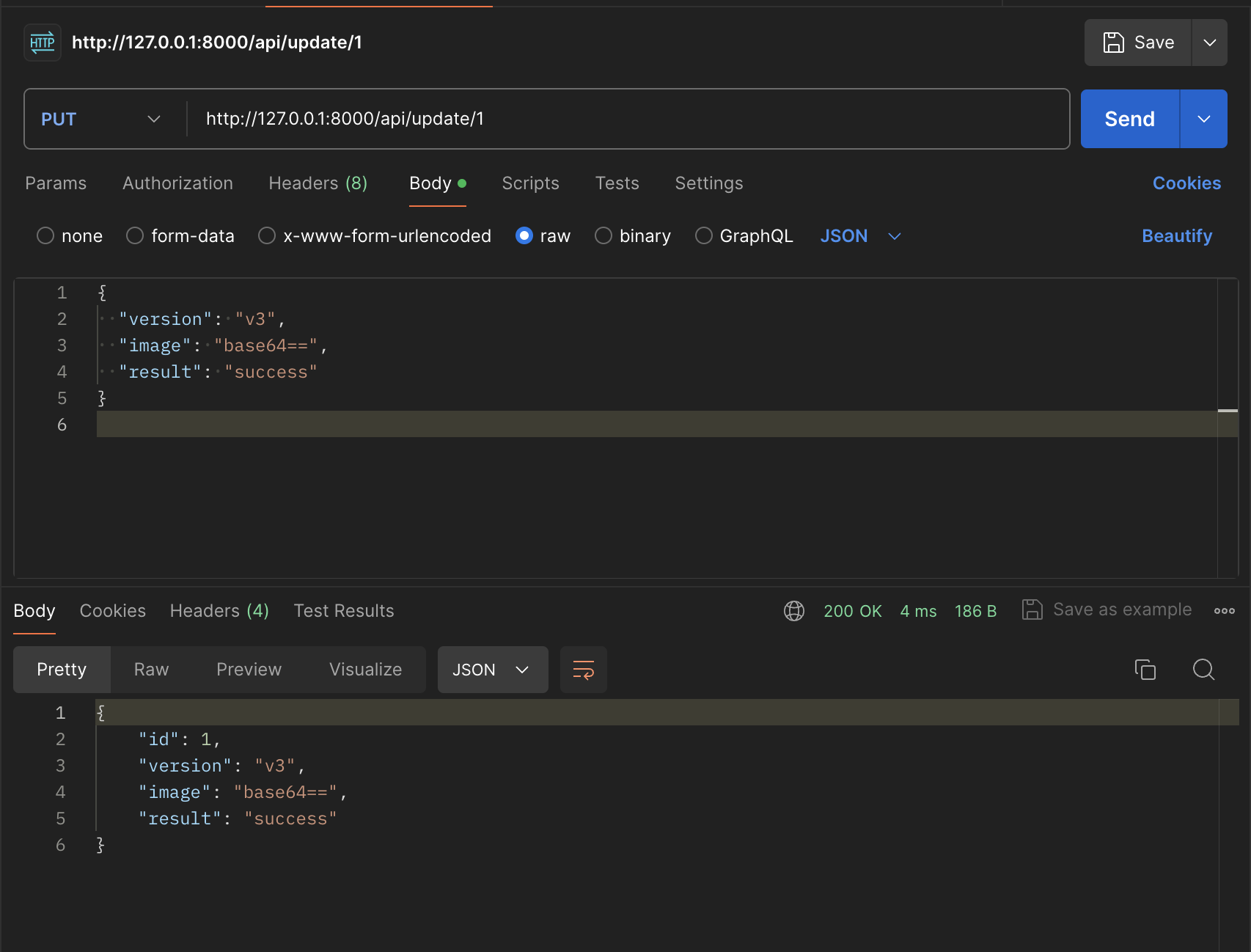
Task: Copy the response body with the copy icon
Action: pyautogui.click(x=1145, y=670)
